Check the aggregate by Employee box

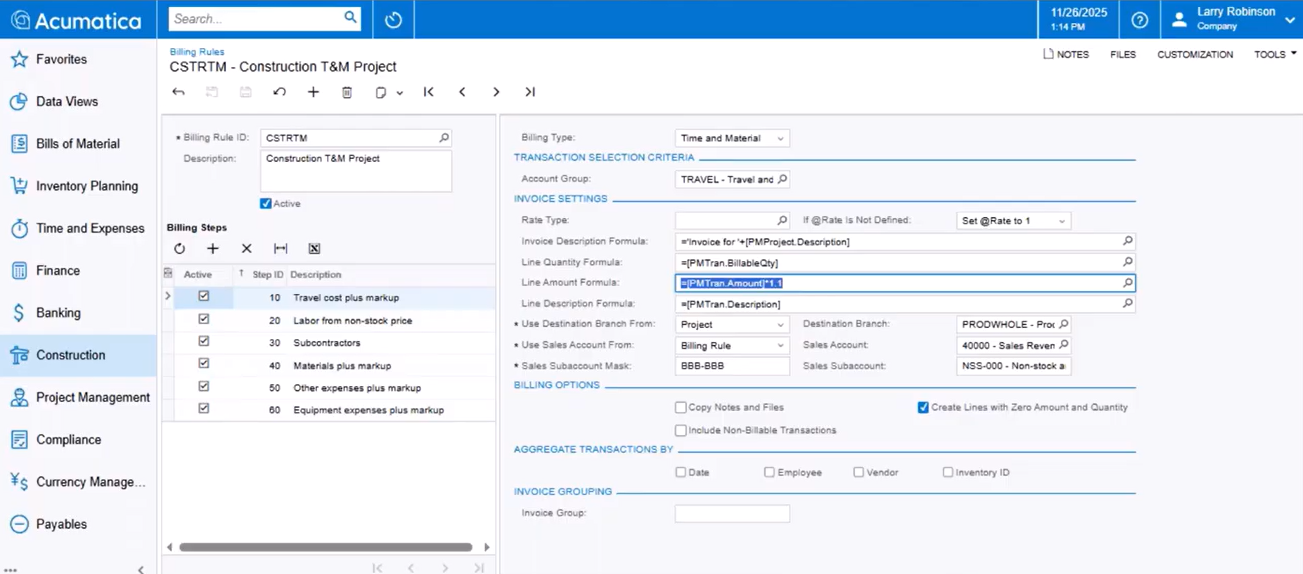(x=769, y=472)
